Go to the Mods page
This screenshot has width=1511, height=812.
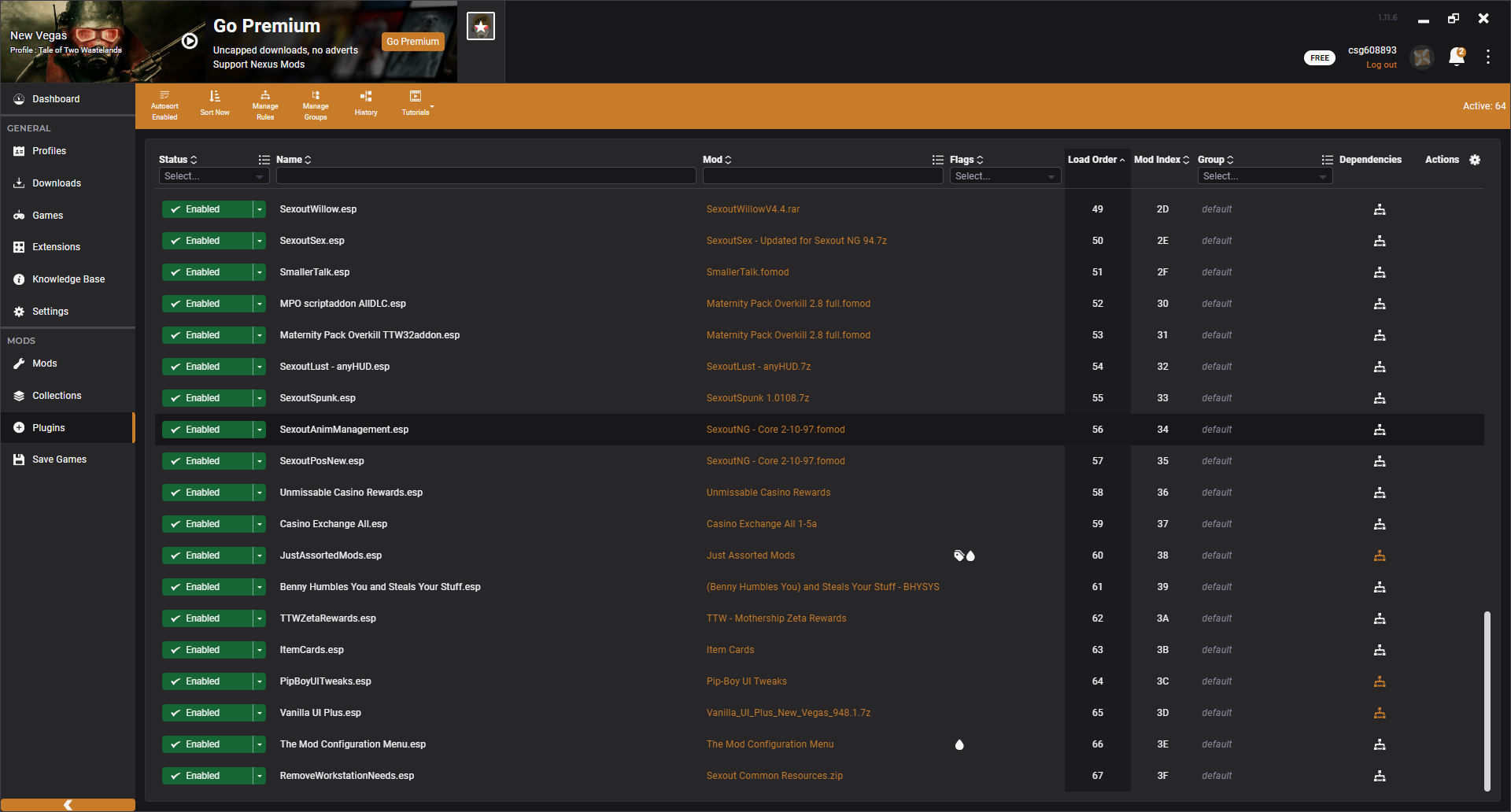[68, 364]
